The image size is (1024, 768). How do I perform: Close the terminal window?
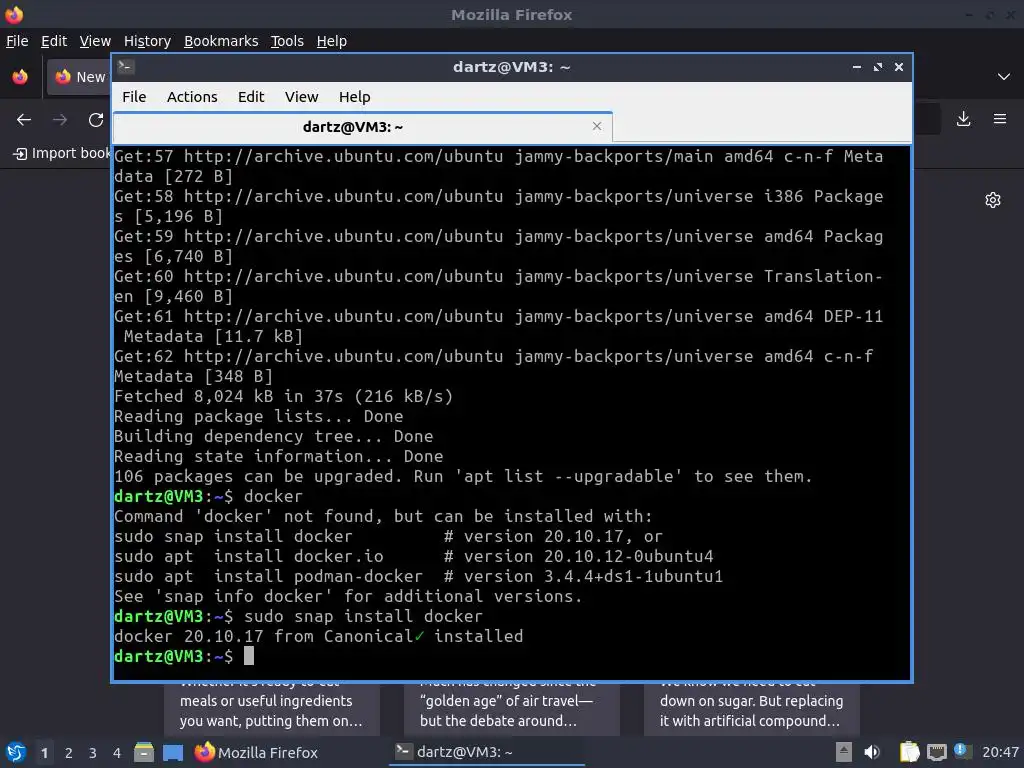coord(899,67)
